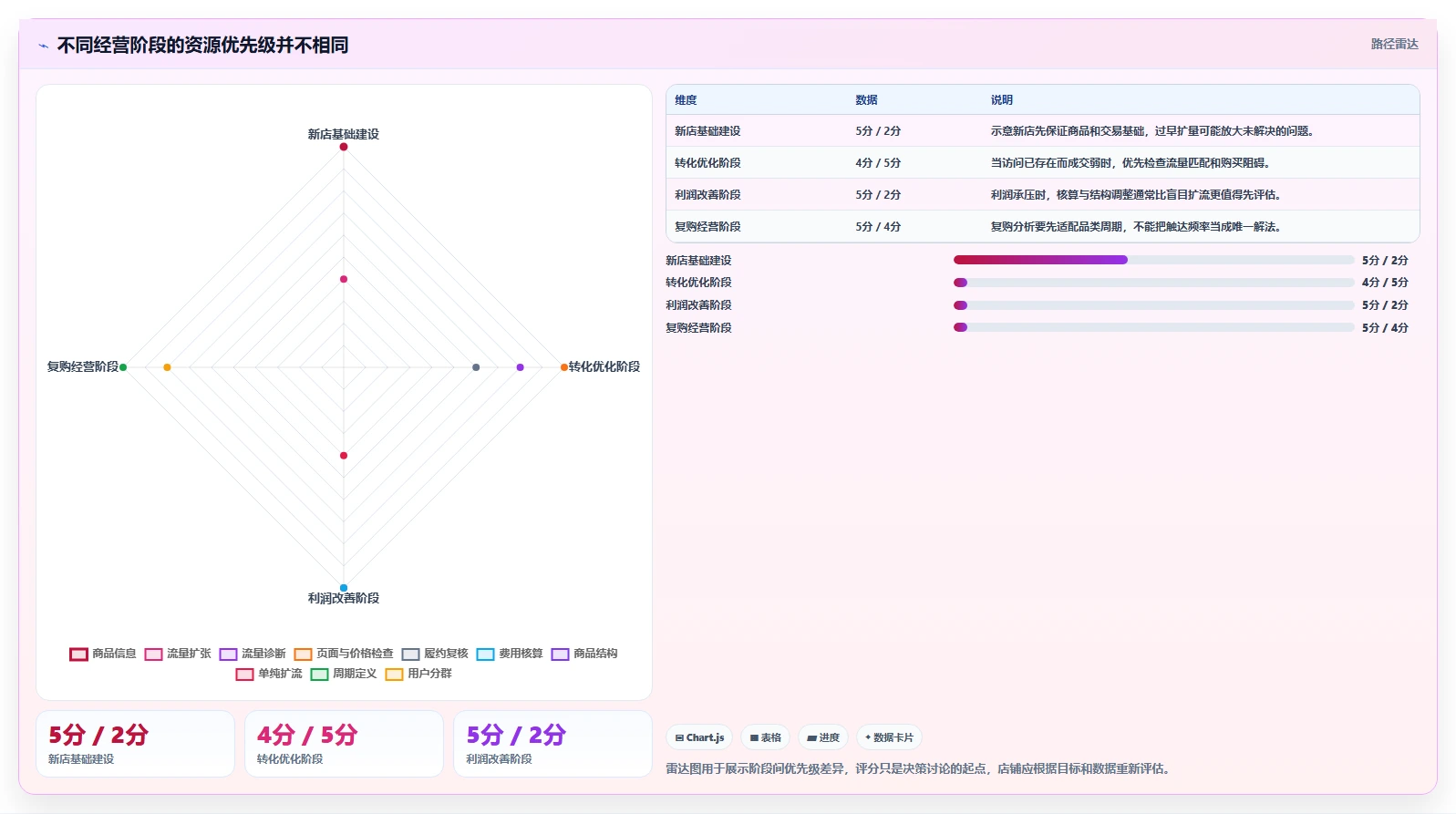Click the 利润改善阶段 radar axis label
The width and height of the screenshot is (1456, 814).
point(344,598)
